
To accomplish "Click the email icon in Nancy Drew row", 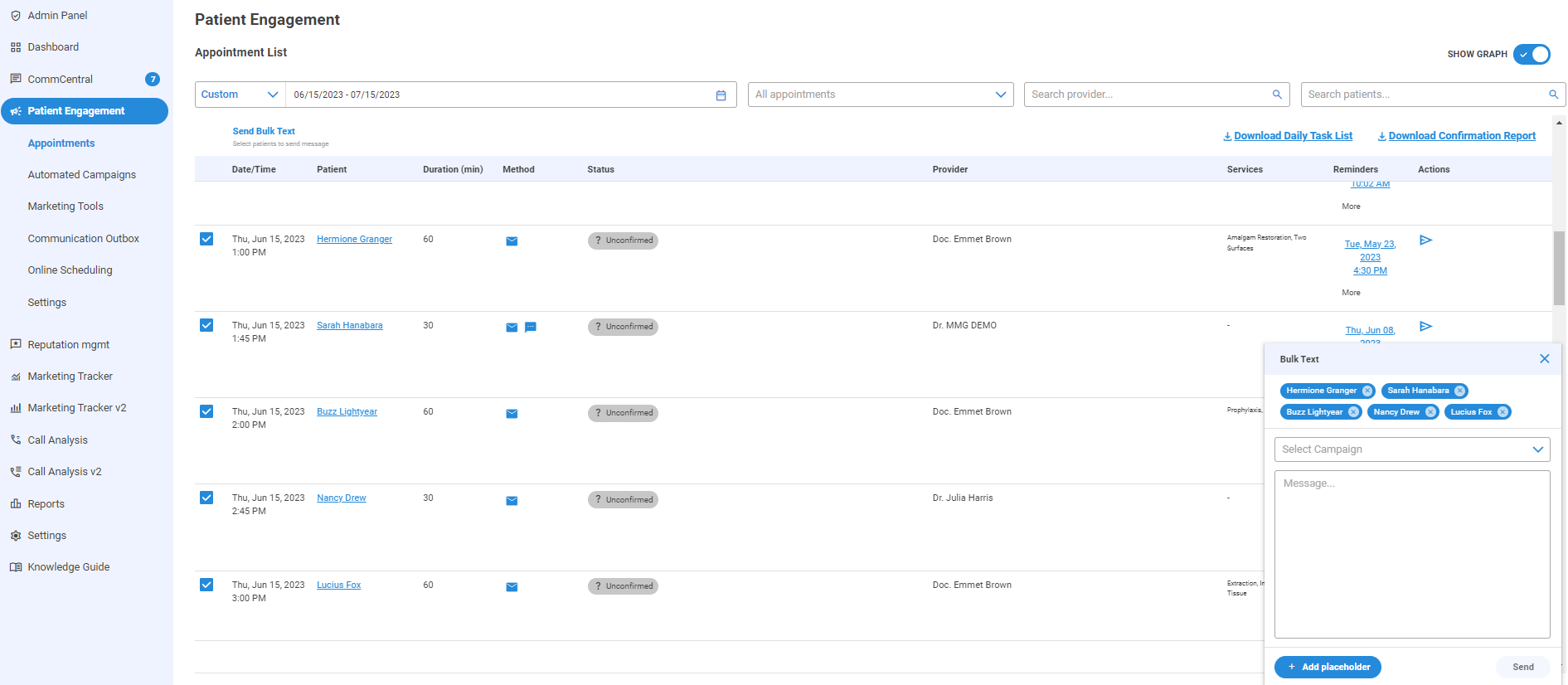I will click(512, 501).
